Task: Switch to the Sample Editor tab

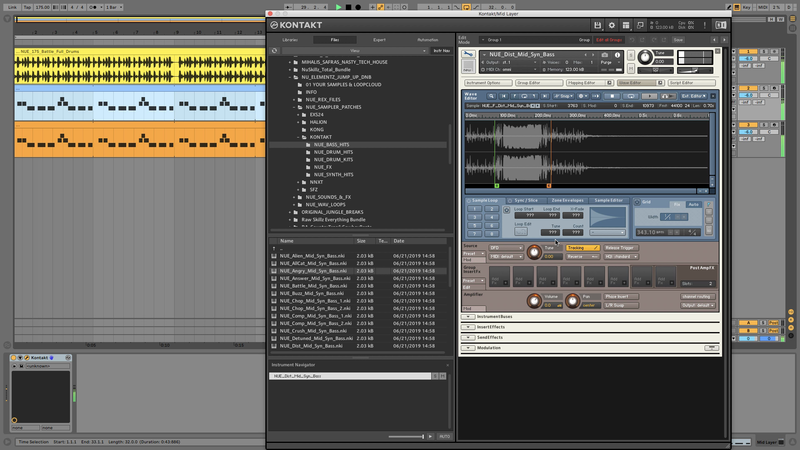Action: pos(609,201)
